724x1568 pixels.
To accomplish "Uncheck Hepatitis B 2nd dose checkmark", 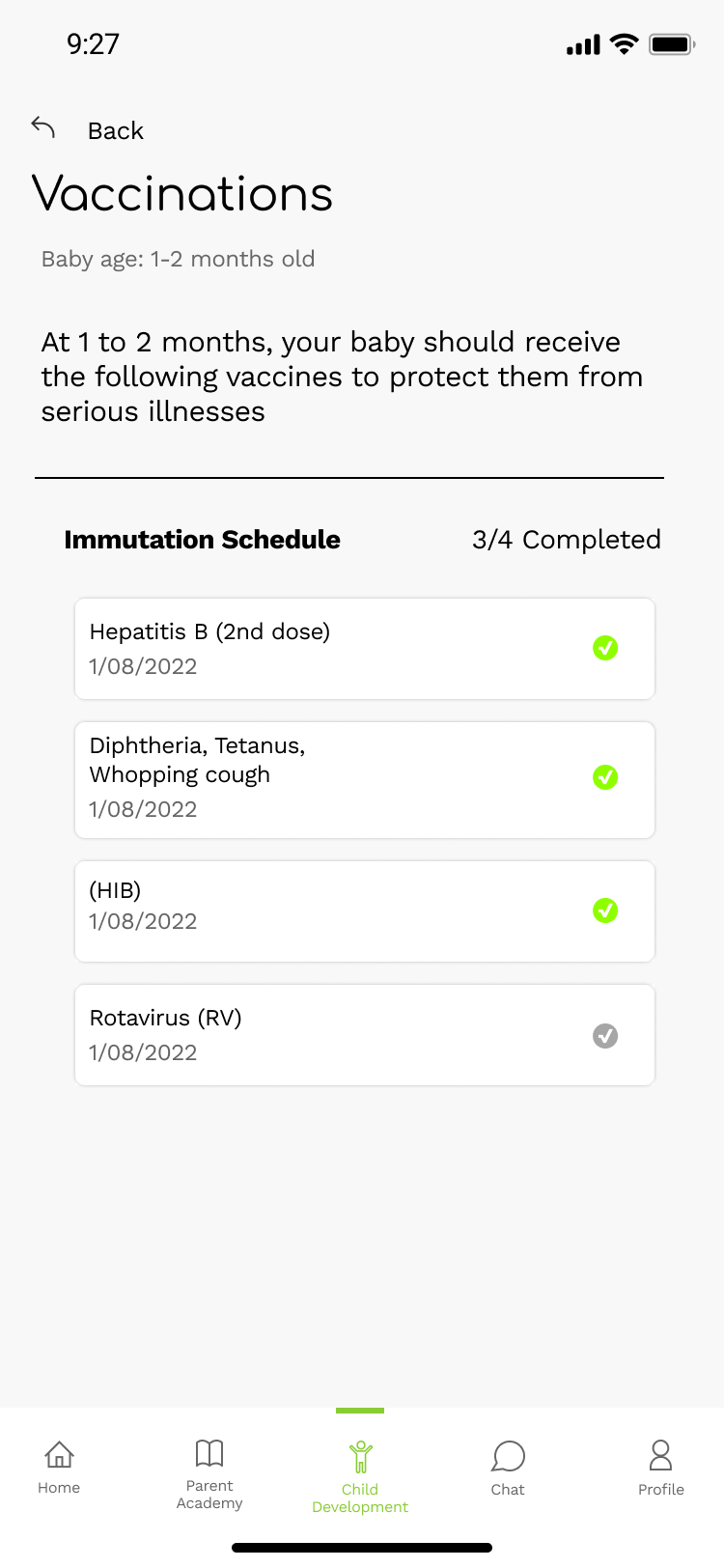I will point(605,648).
